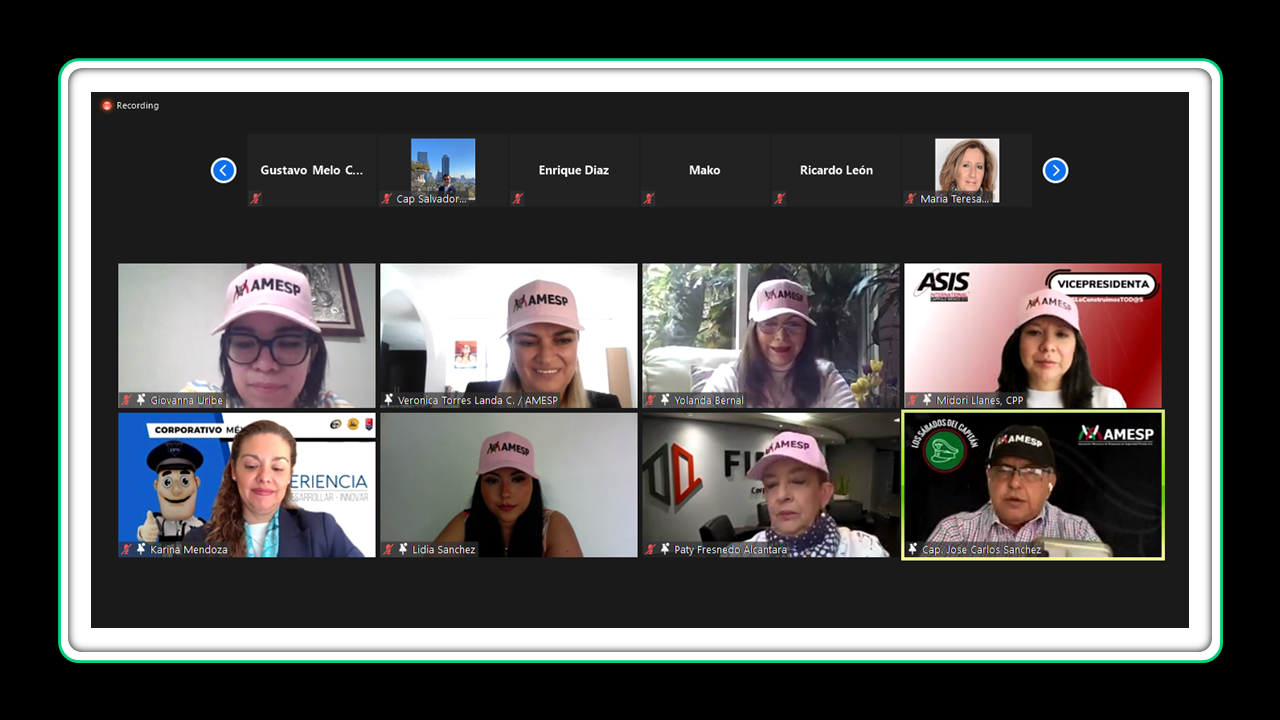Click the Recording status text
Viewport: 1280px width, 720px height.
[138, 106]
